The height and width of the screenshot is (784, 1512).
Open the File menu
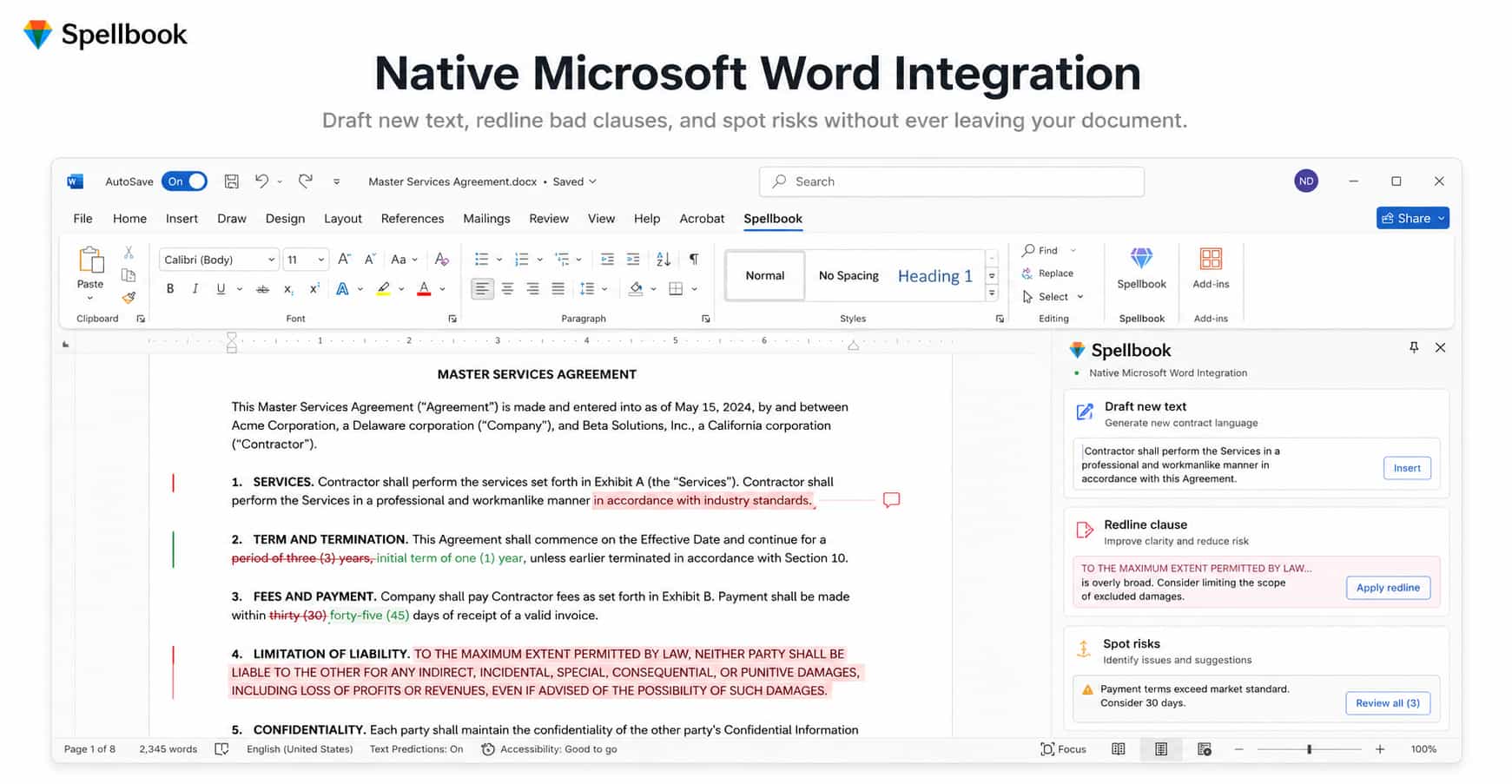[83, 219]
